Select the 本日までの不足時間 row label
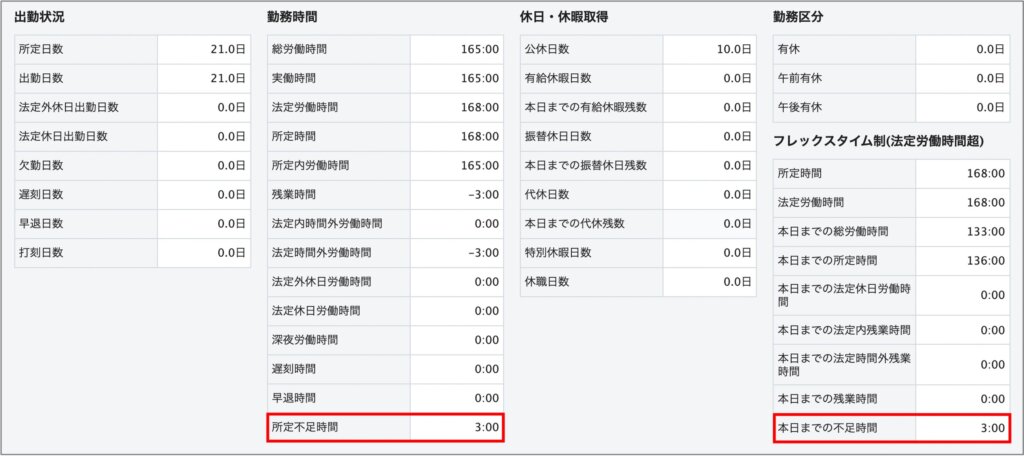This screenshot has width=1024, height=456. click(x=832, y=428)
